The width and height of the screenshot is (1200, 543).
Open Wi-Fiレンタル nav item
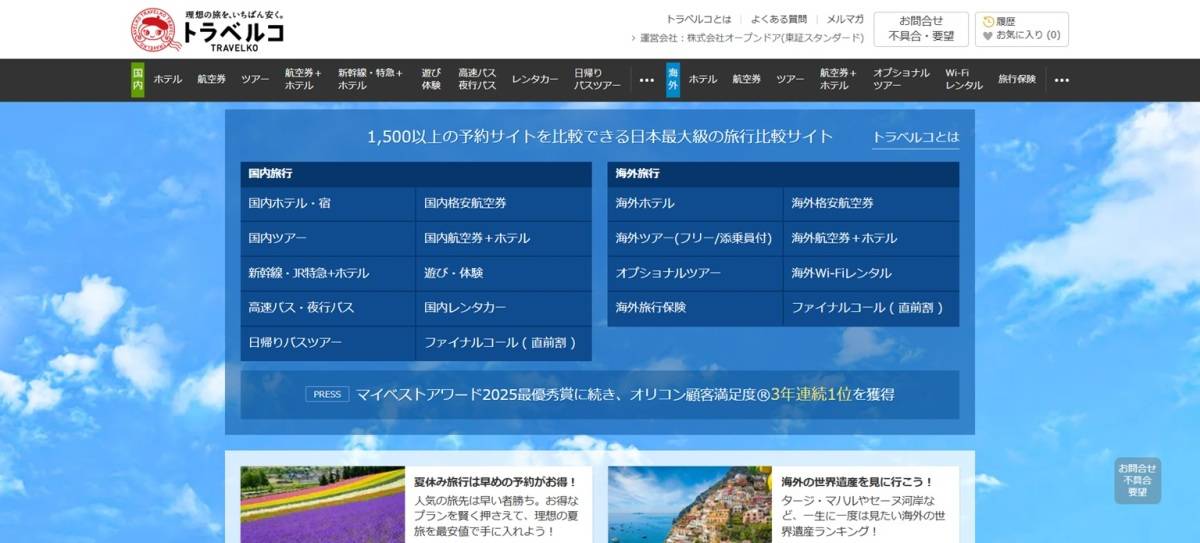click(x=964, y=80)
